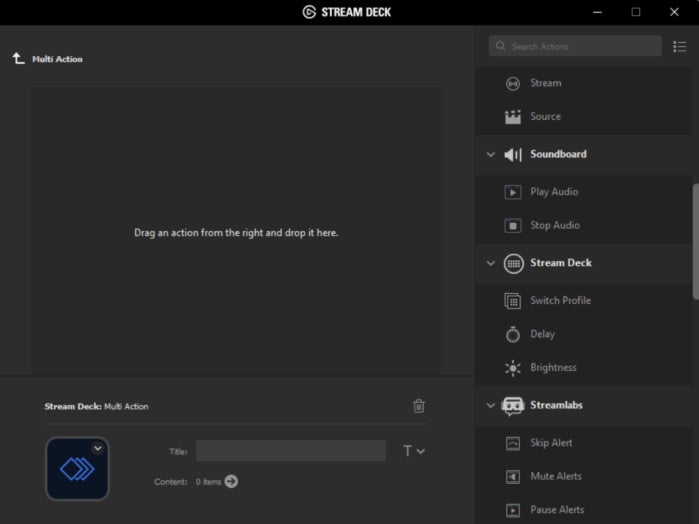Collapse the Soundboard category chevron
This screenshot has height=524, width=699.
(x=490, y=155)
